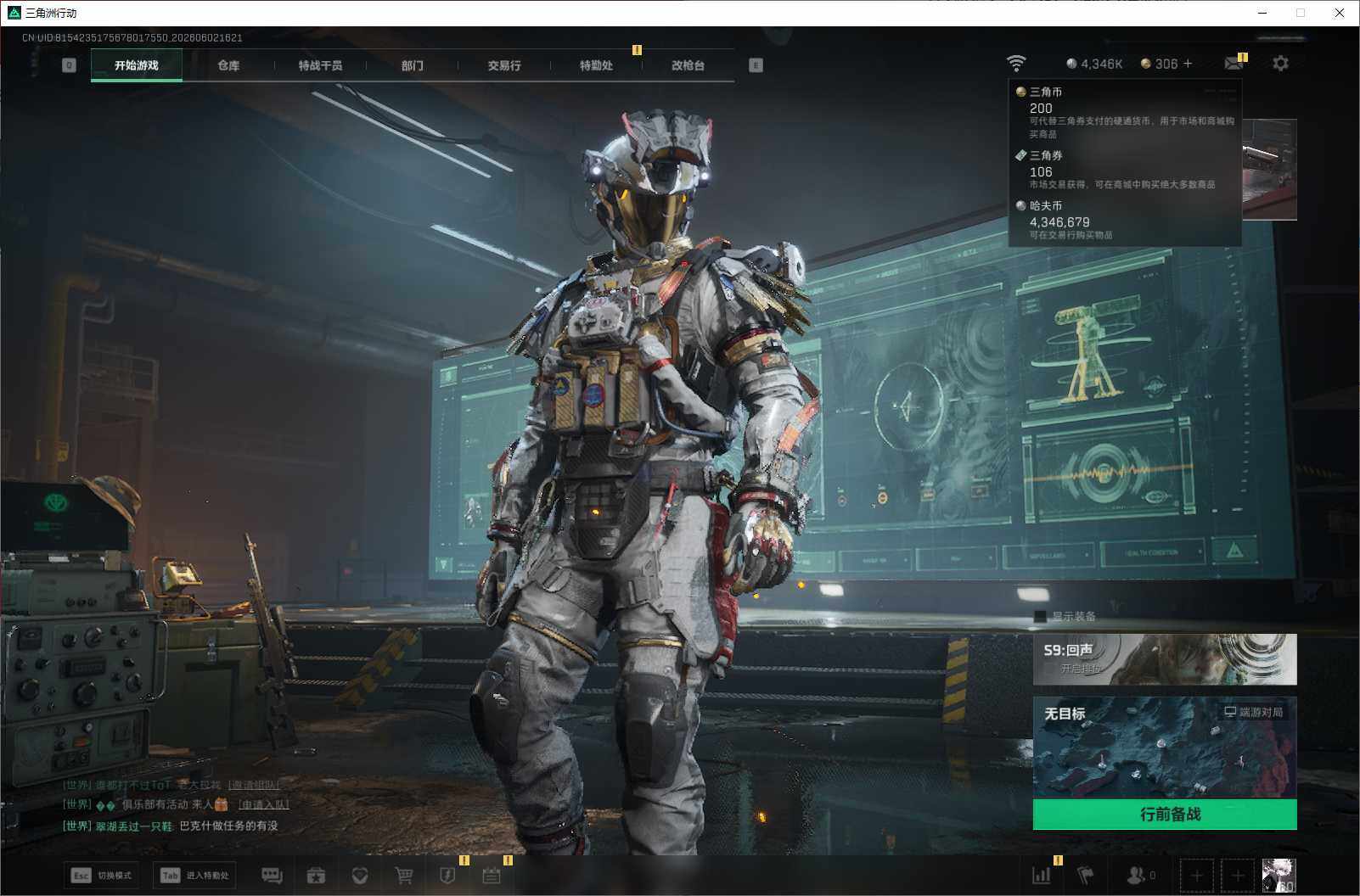Open the S9:回声 season banner
Screen dimensions: 1360x896
[1165, 659]
